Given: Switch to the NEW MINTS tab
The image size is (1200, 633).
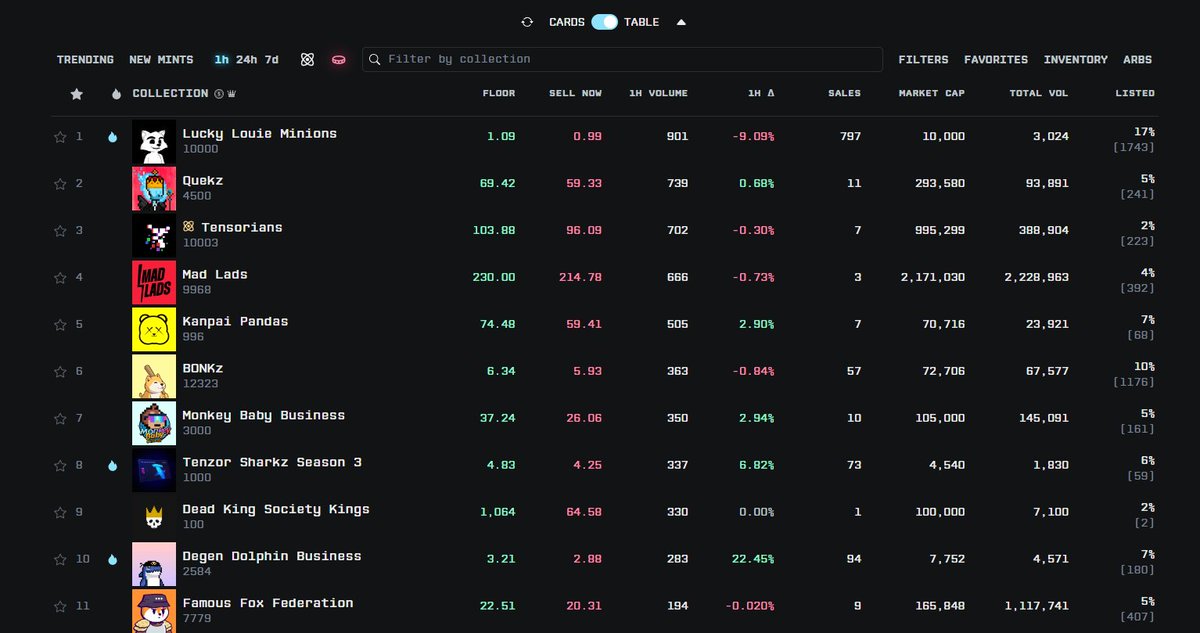Looking at the screenshot, I should pos(160,60).
